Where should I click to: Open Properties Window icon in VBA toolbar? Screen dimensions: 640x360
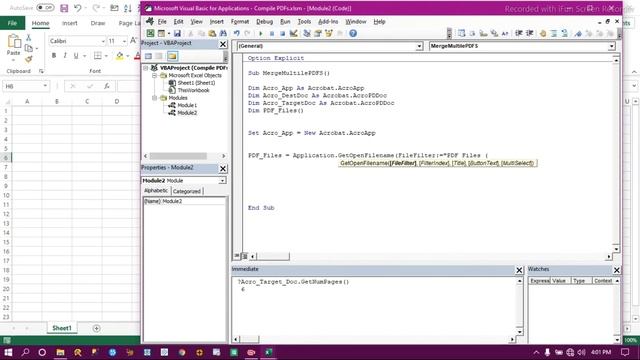click(x=318, y=33)
